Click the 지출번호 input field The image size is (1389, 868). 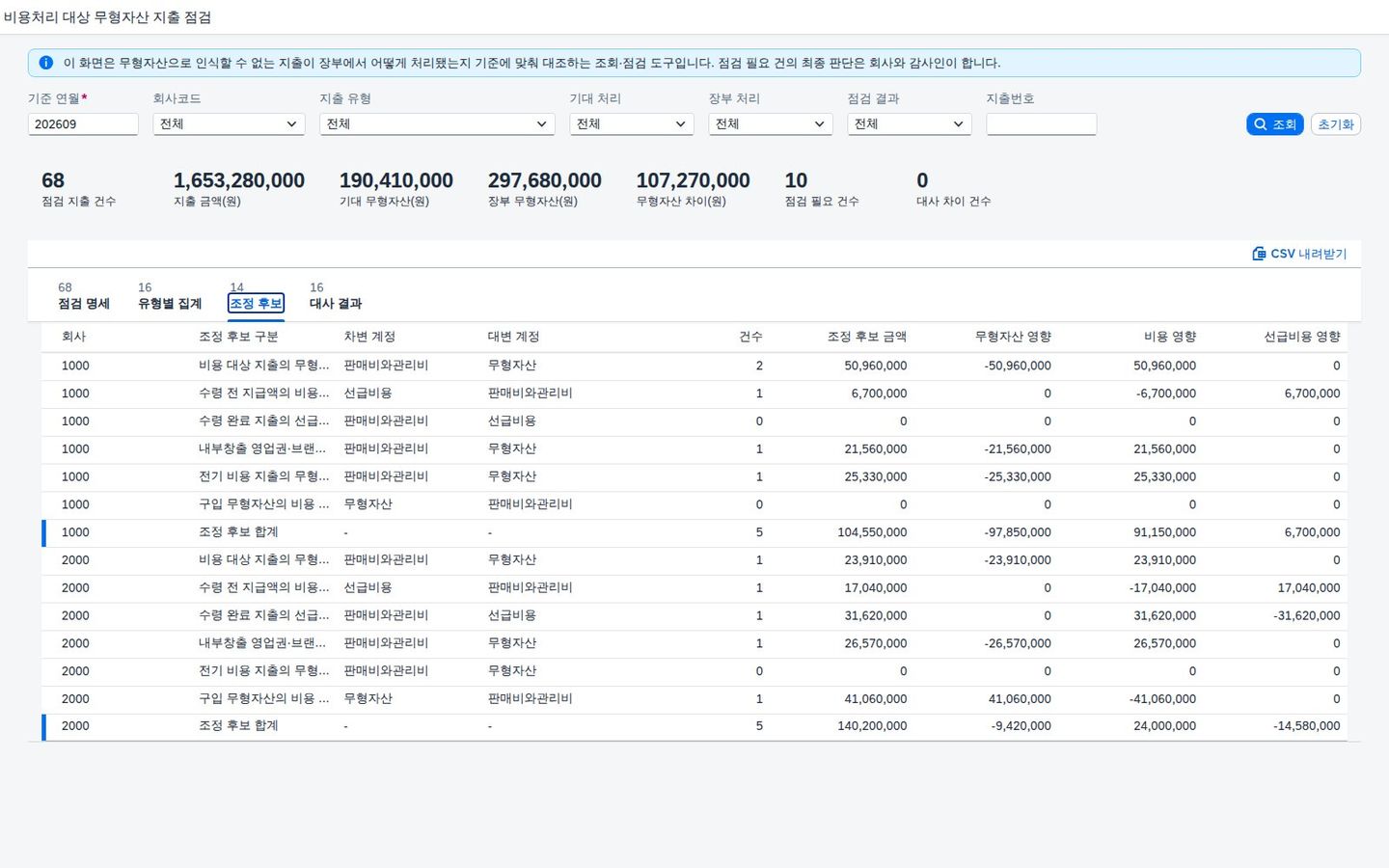pyautogui.click(x=1041, y=124)
